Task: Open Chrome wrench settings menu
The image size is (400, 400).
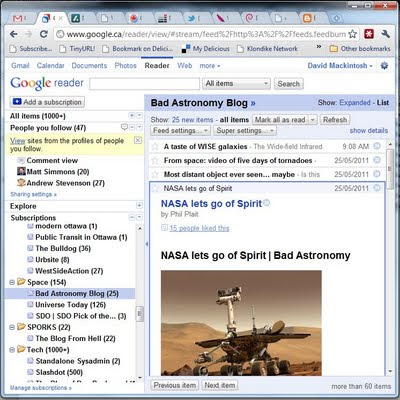Action: pos(385,34)
